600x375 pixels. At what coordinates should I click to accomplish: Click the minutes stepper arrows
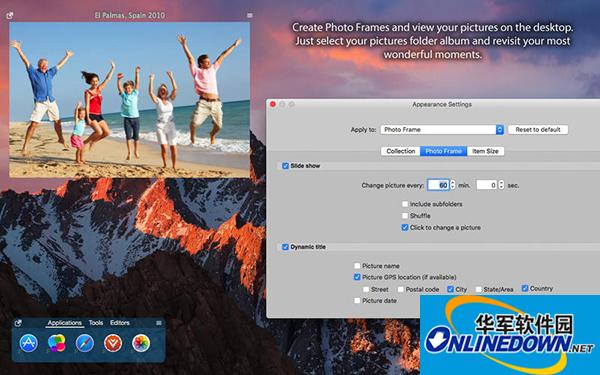point(453,185)
